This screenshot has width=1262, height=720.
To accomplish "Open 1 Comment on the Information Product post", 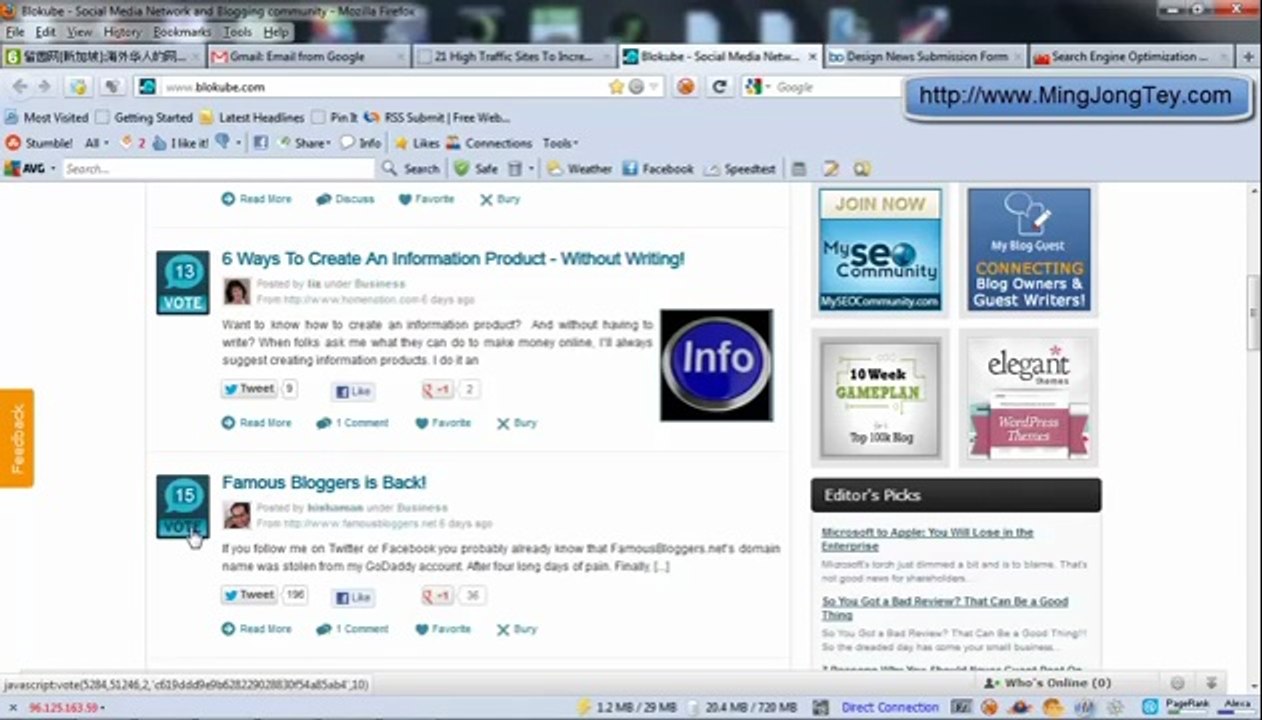I will click(352, 423).
